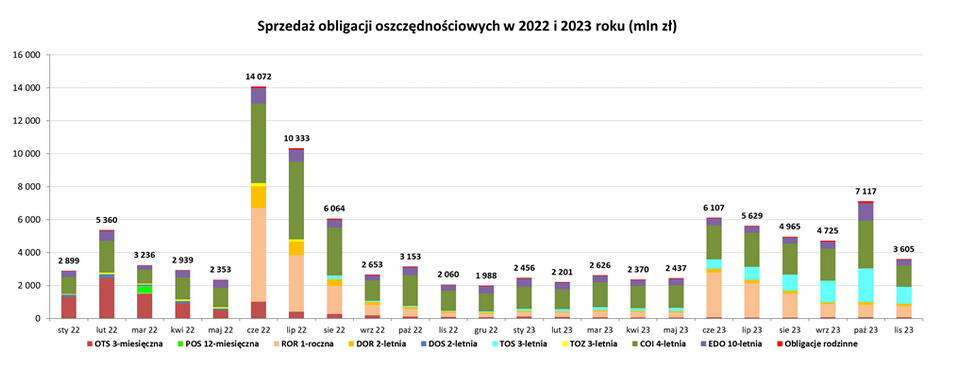The image size is (979, 372).
Task: Click data label '5 629'
Action: (x=753, y=215)
